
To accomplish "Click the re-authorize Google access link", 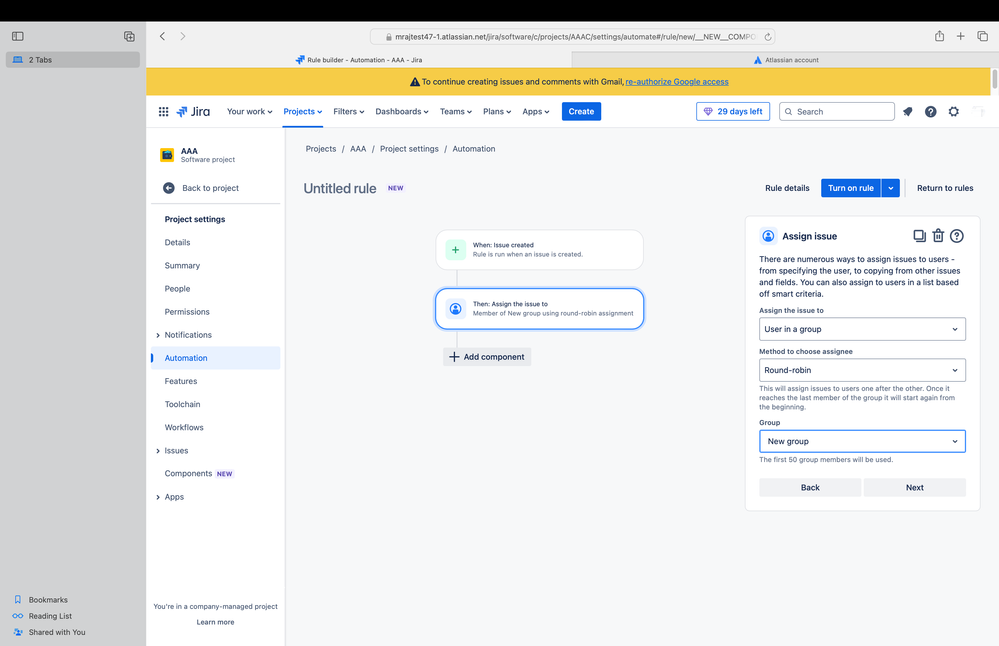I will click(677, 82).
